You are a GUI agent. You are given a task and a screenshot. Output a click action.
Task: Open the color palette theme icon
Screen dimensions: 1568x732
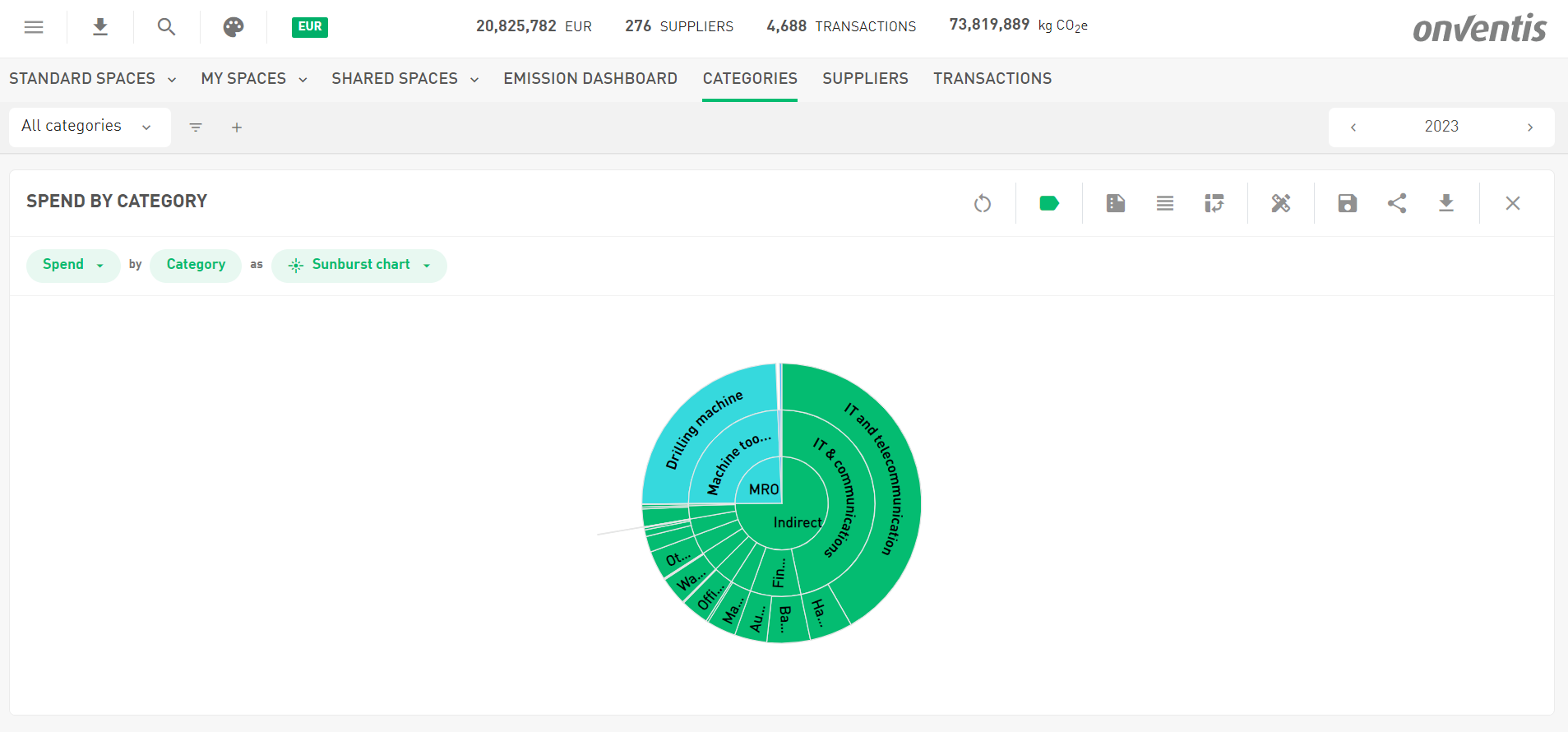[x=234, y=27]
